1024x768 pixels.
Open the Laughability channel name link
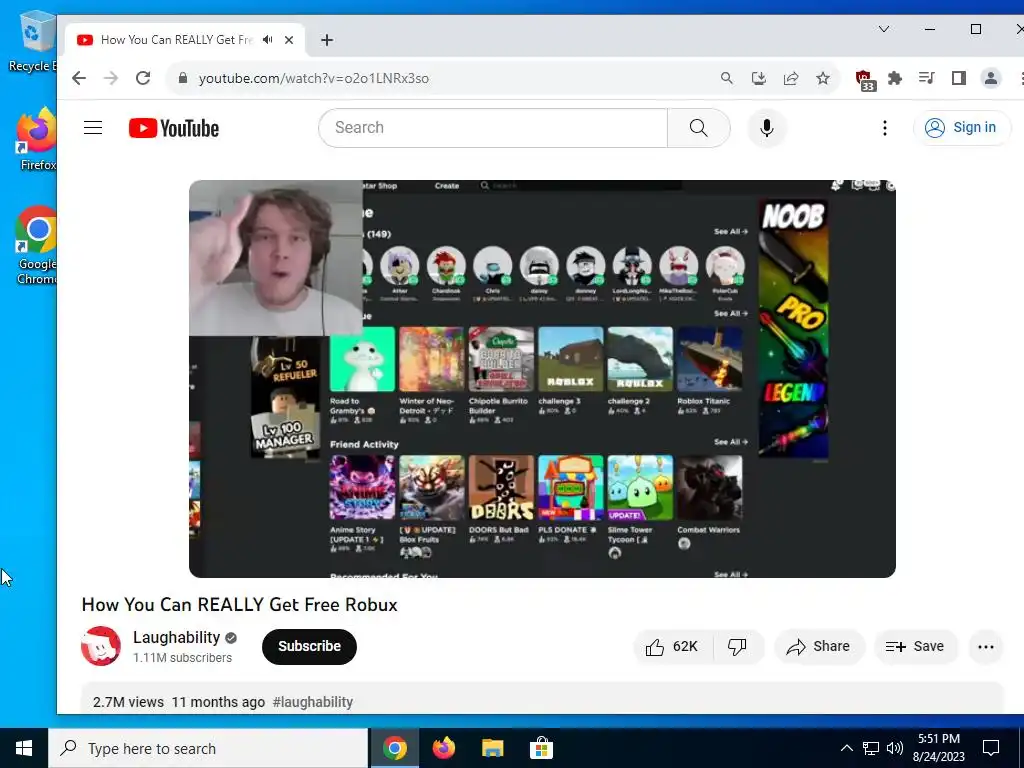point(176,637)
